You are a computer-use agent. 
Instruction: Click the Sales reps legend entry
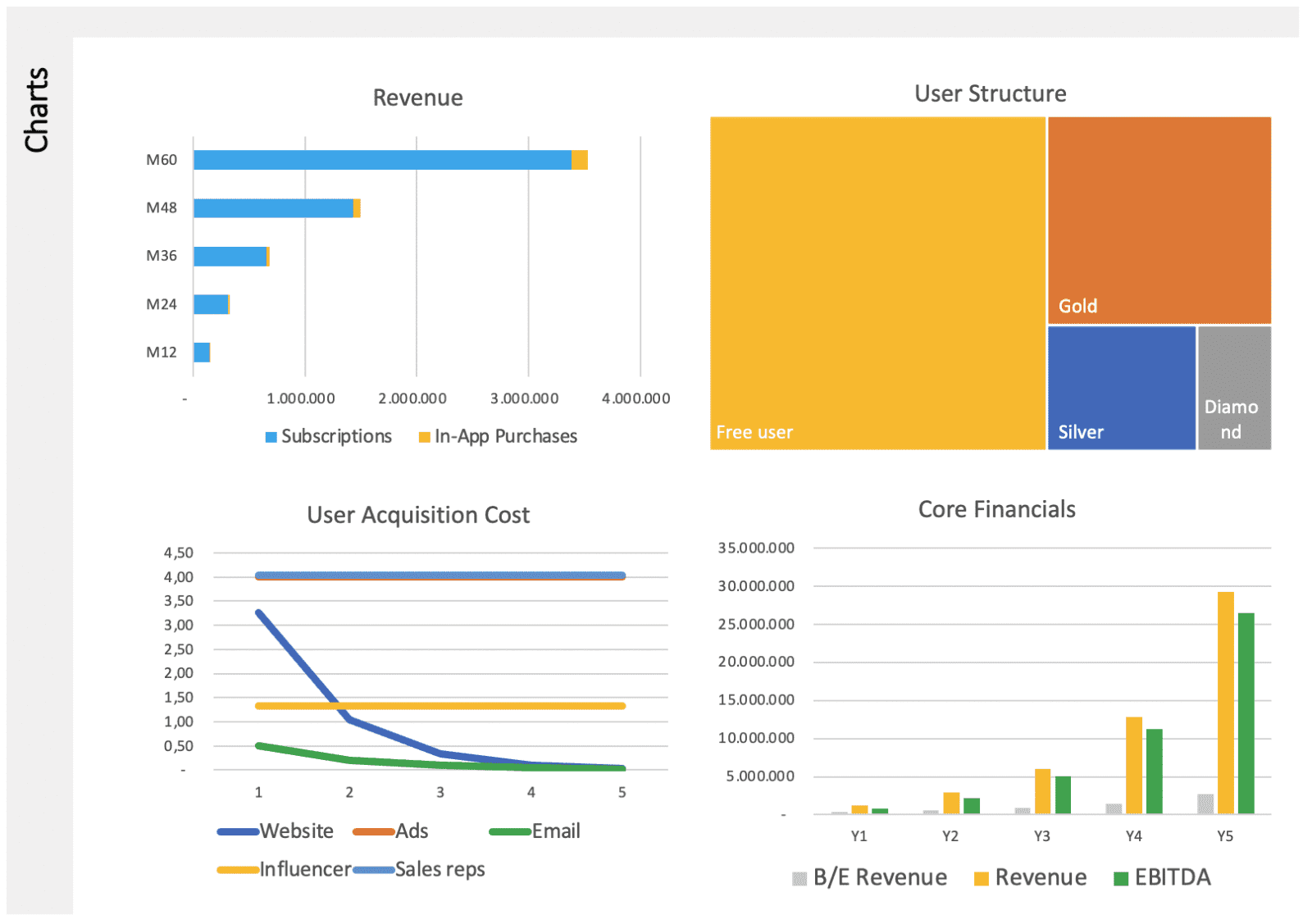(419, 869)
